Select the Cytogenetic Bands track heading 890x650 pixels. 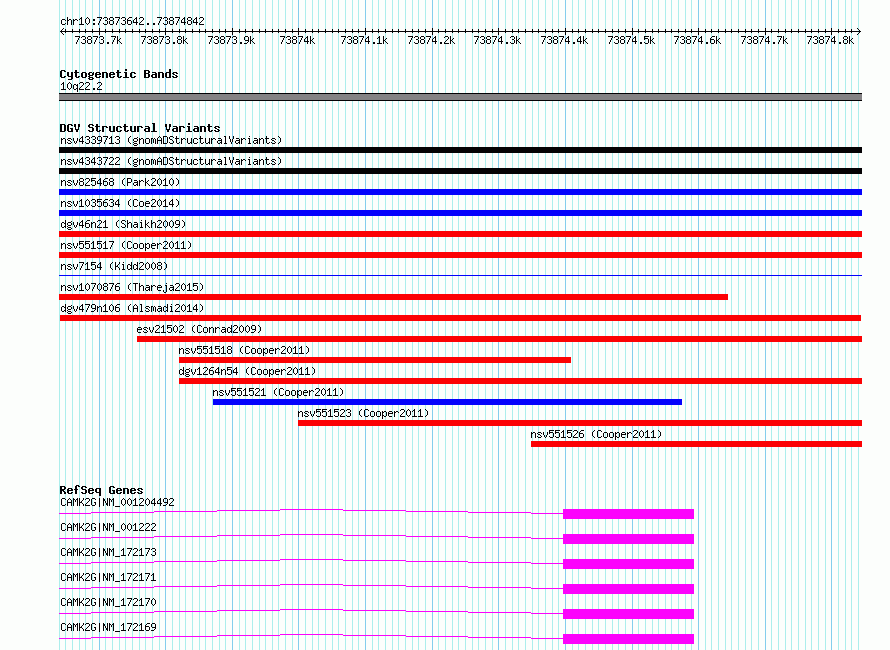point(119,74)
